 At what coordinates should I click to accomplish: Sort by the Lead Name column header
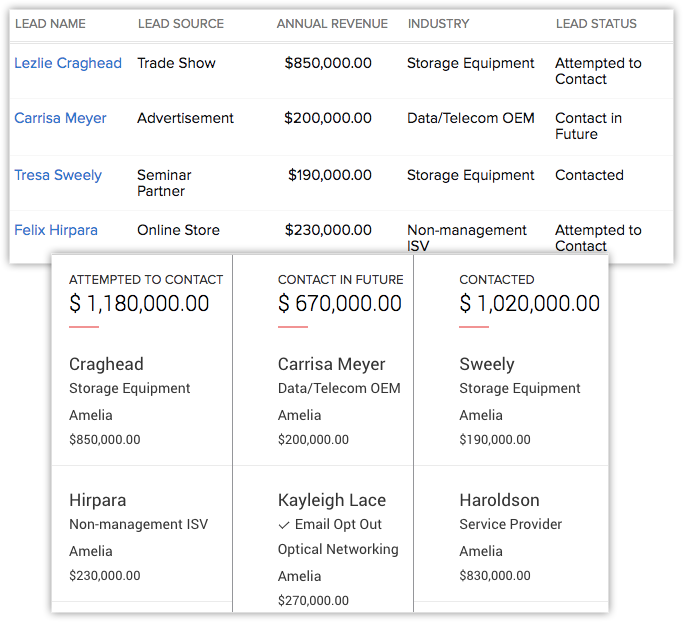(50, 23)
